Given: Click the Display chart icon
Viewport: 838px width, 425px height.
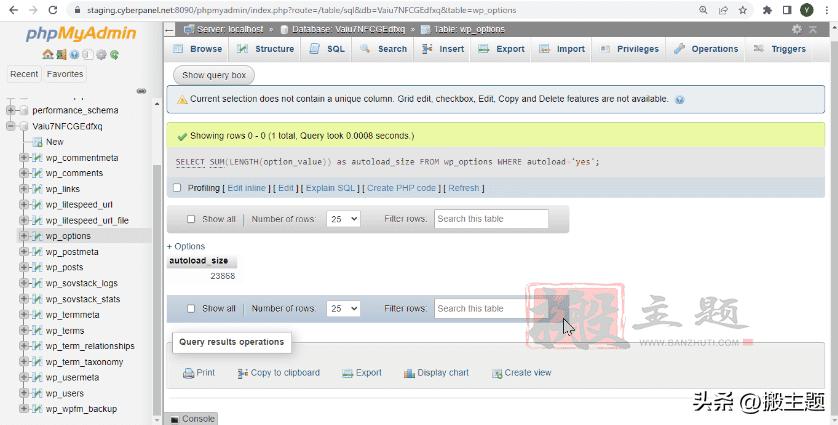Looking at the screenshot, I should tap(409, 373).
